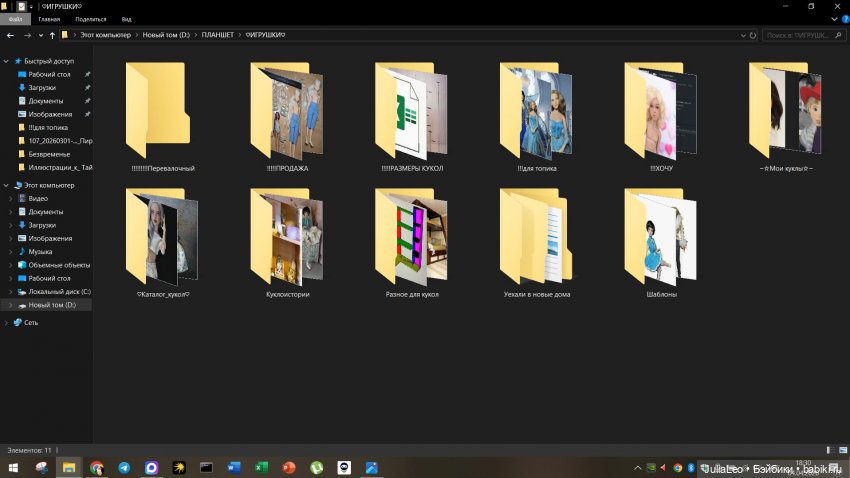The image size is (850, 478).
Task: Select the Шаблоны folder
Action: click(660, 238)
